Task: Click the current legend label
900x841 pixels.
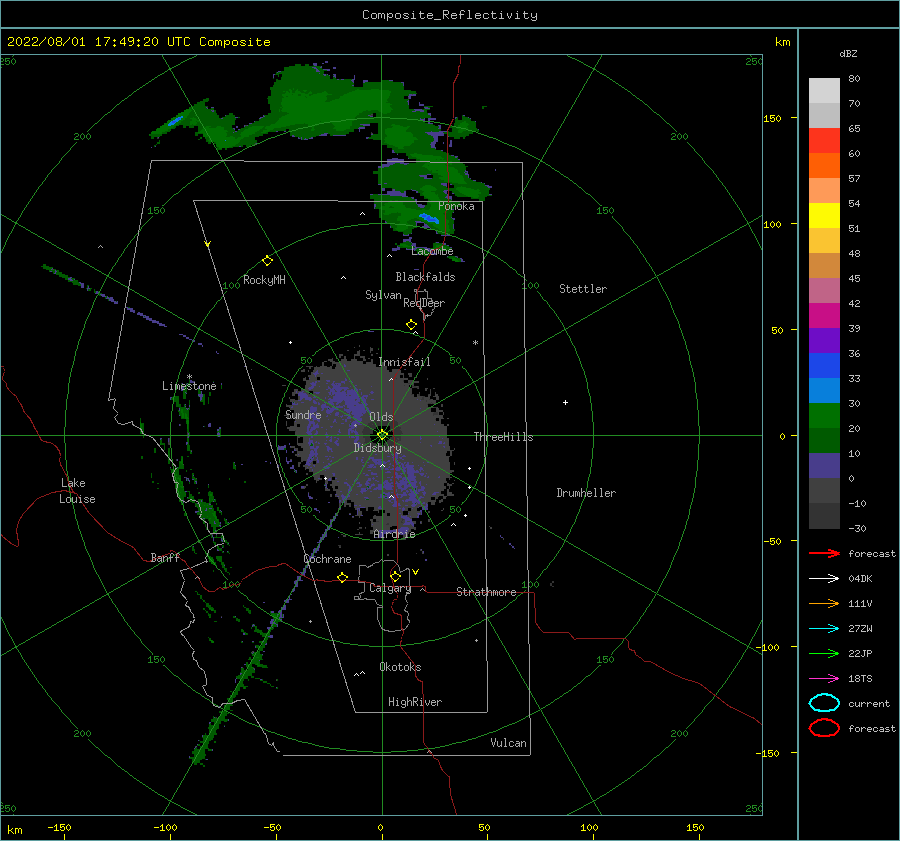Action: [868, 703]
